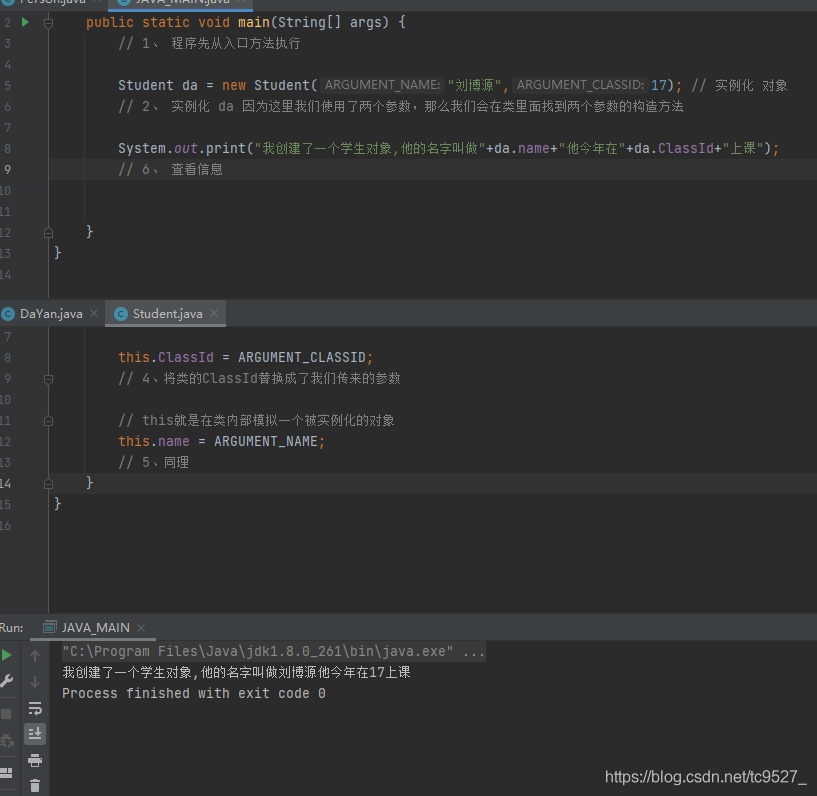Click the 'new' keyword on line 5
817x796 pixels.
coord(233,85)
